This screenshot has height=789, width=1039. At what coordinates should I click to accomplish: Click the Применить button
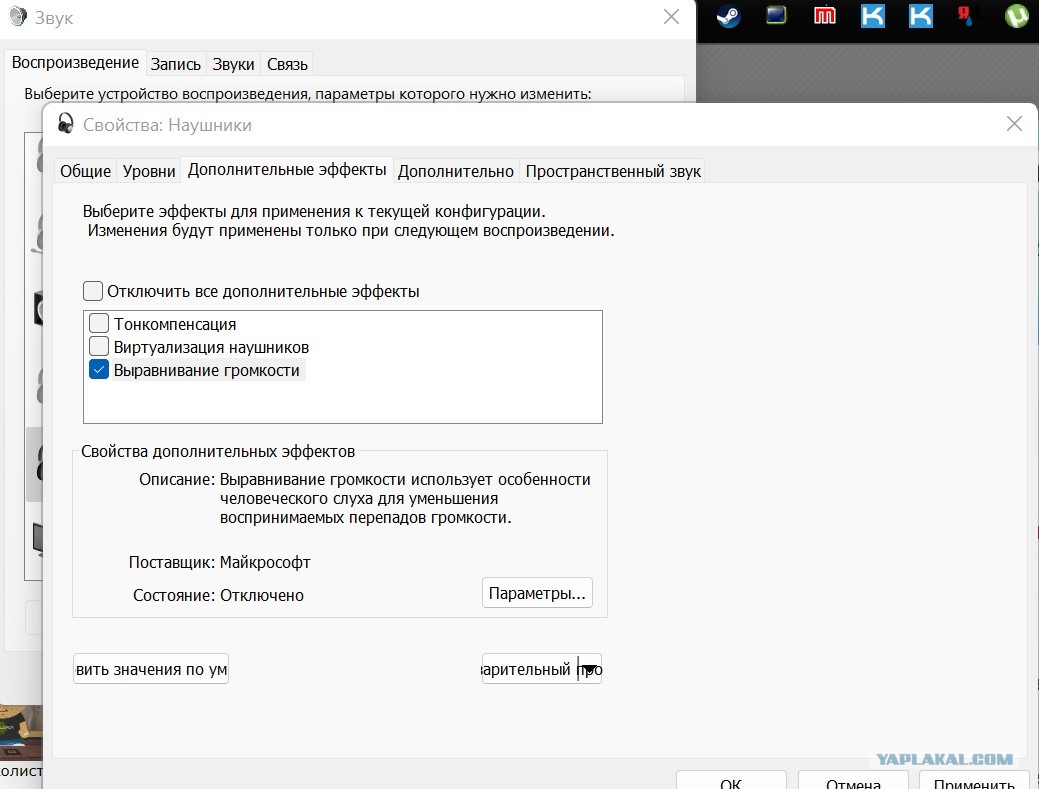pos(975,782)
